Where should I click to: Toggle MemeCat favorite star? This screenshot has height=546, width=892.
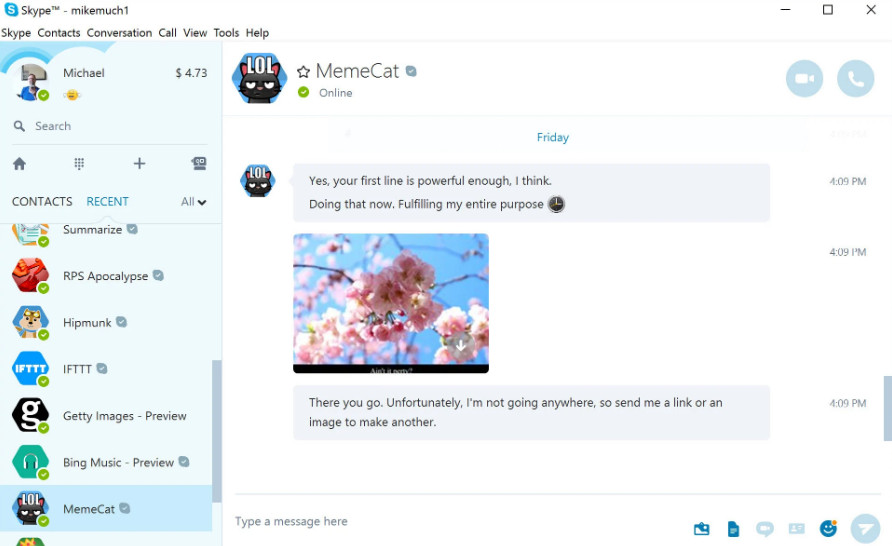303,72
